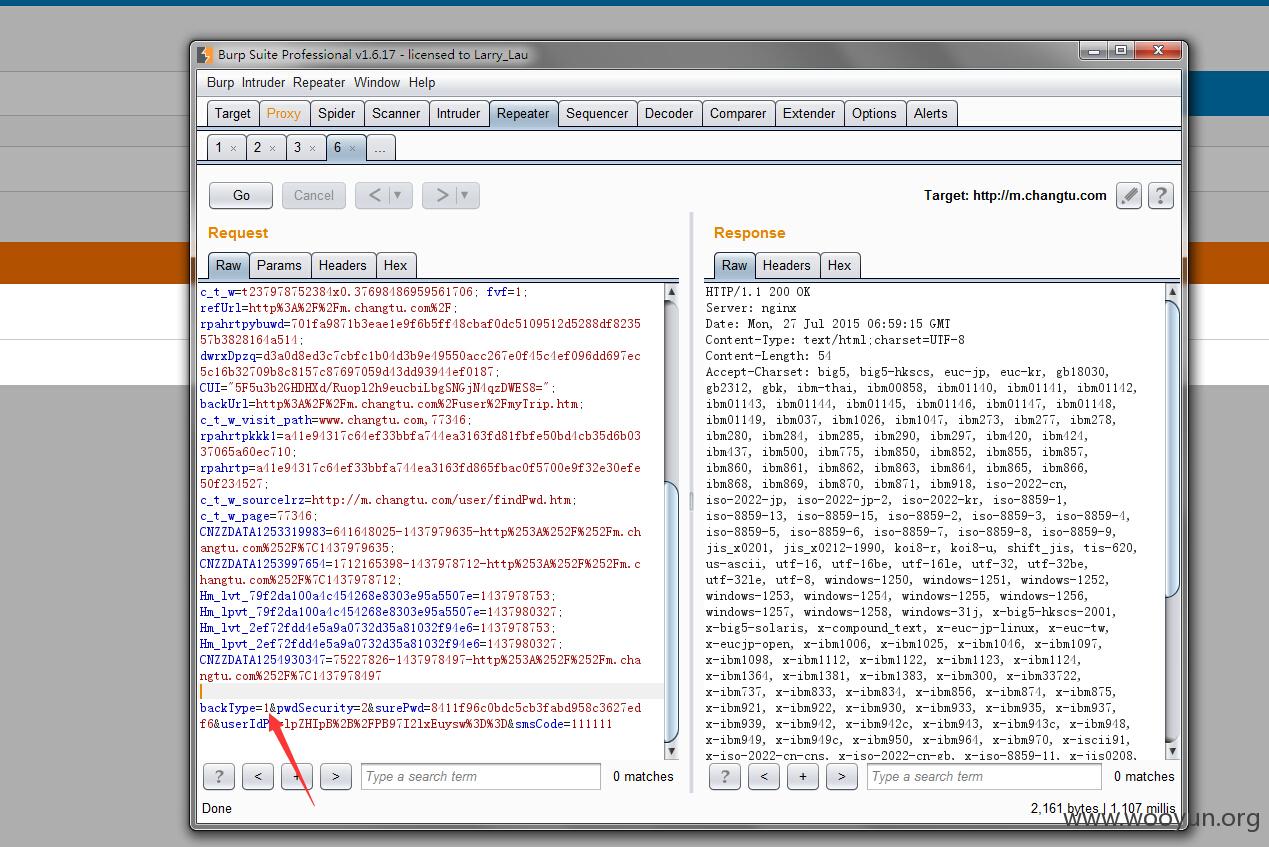Switch to the Options tab
Image resolution: width=1269 pixels, height=847 pixels.
click(874, 114)
